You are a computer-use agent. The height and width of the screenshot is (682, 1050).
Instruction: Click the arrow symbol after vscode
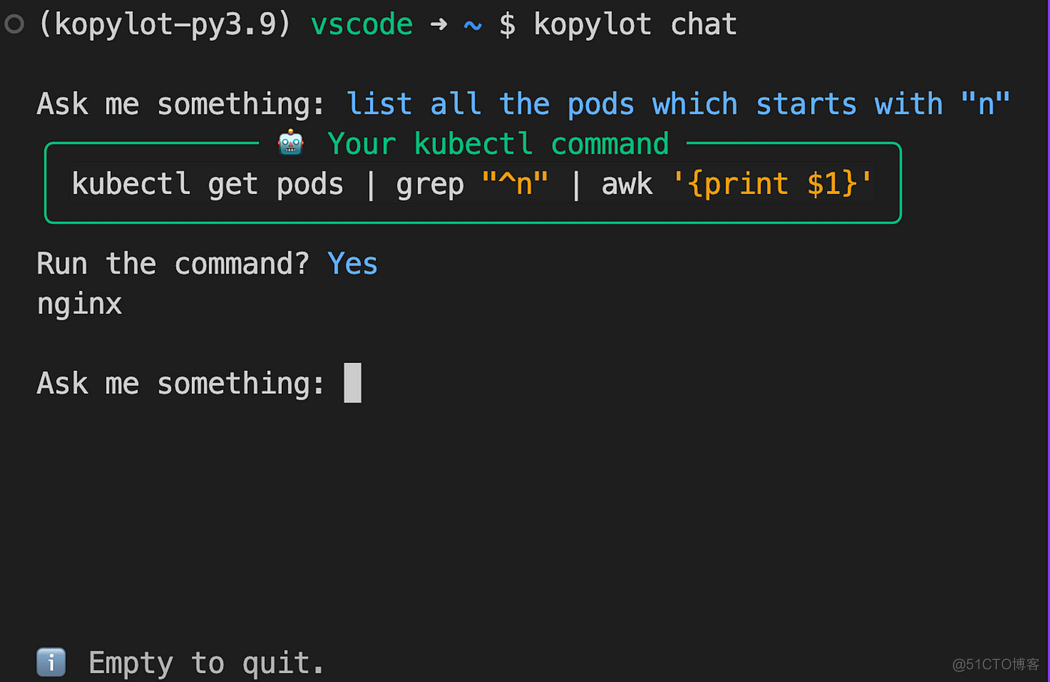(439, 25)
